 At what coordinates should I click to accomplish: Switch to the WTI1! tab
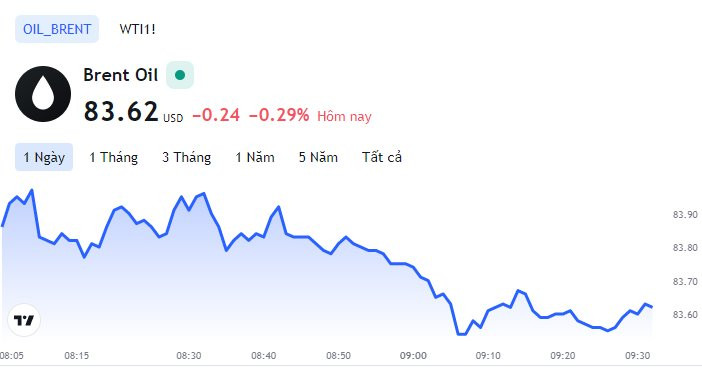tap(137, 29)
